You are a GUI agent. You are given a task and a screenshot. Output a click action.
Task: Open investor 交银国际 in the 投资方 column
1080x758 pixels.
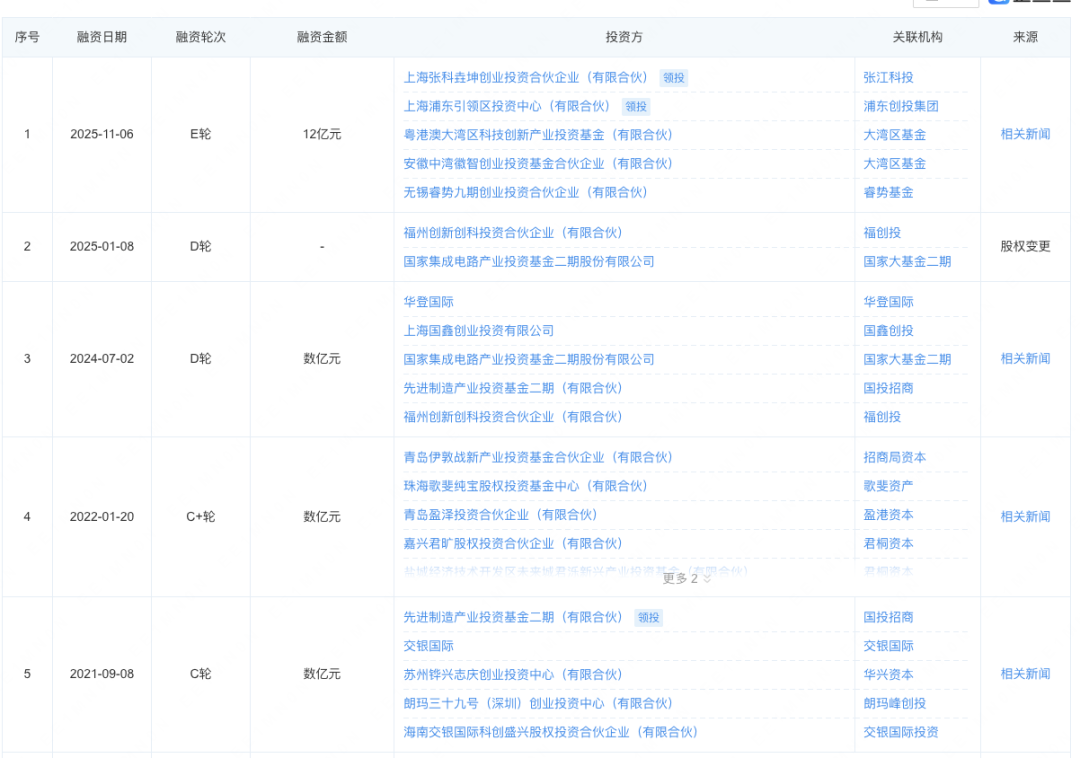(x=428, y=646)
